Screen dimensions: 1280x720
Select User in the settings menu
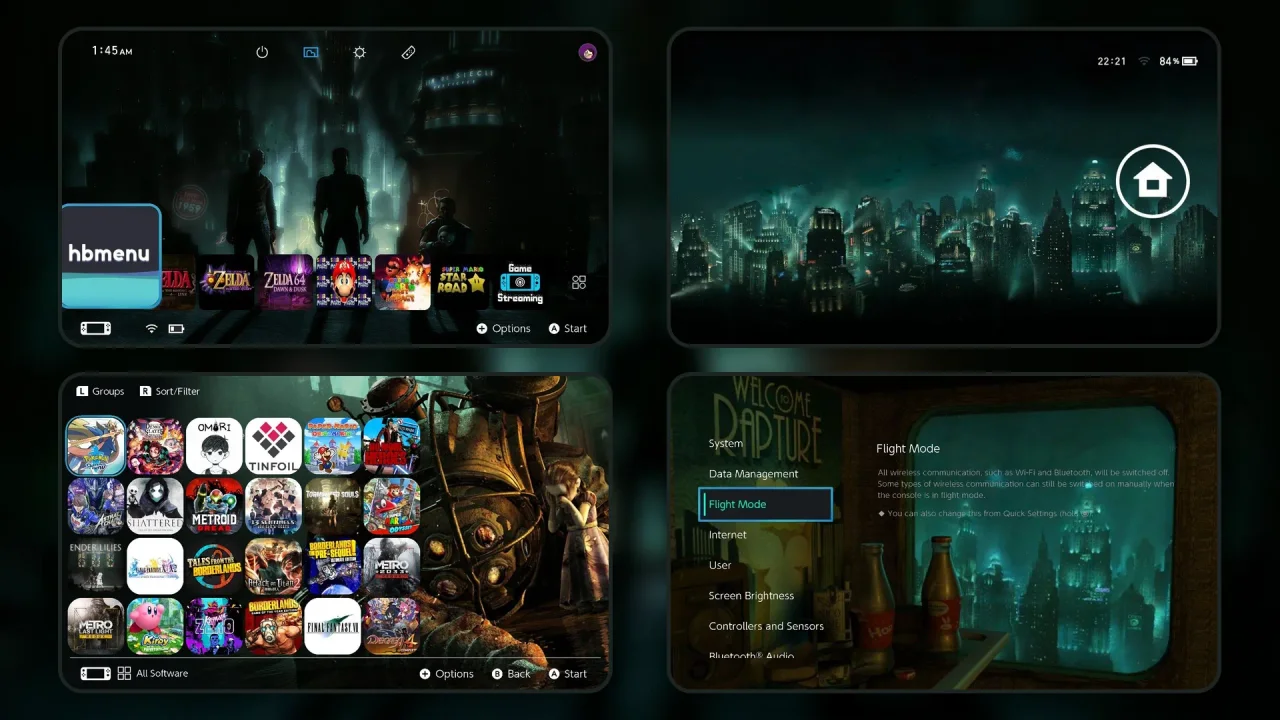(x=720, y=565)
